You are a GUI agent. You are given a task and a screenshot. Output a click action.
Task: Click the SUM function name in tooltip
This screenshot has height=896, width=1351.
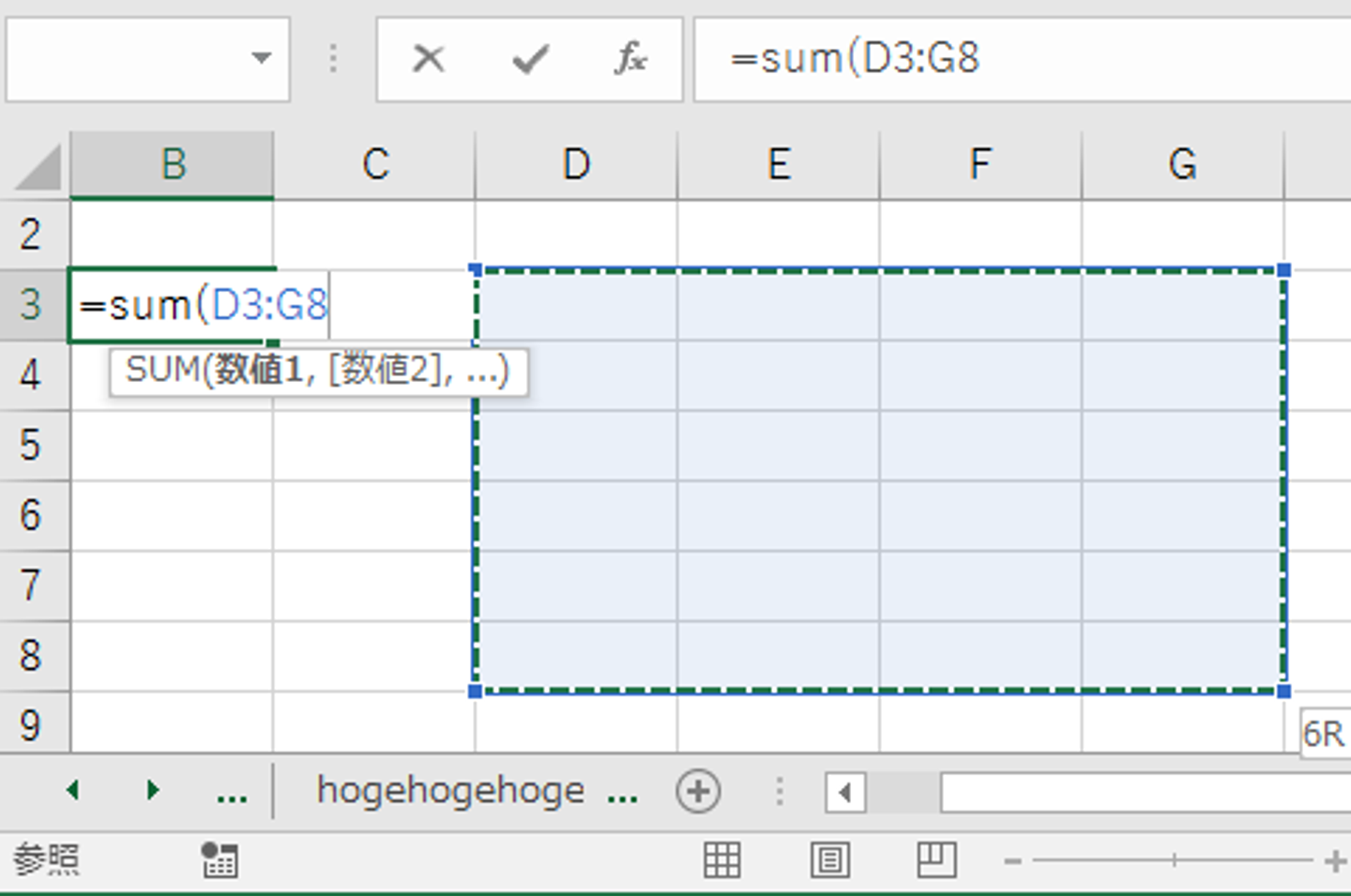point(161,371)
